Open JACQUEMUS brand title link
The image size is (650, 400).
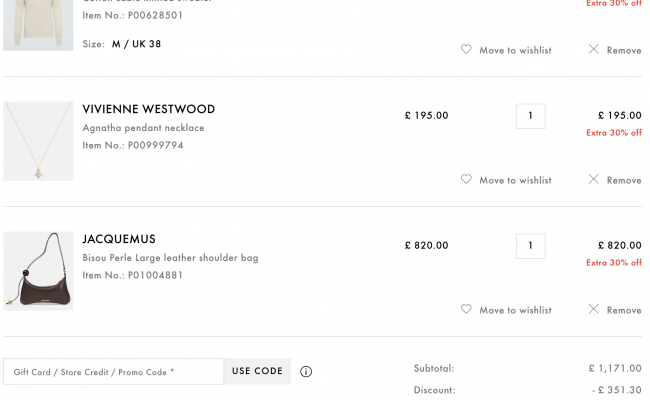tap(119, 239)
